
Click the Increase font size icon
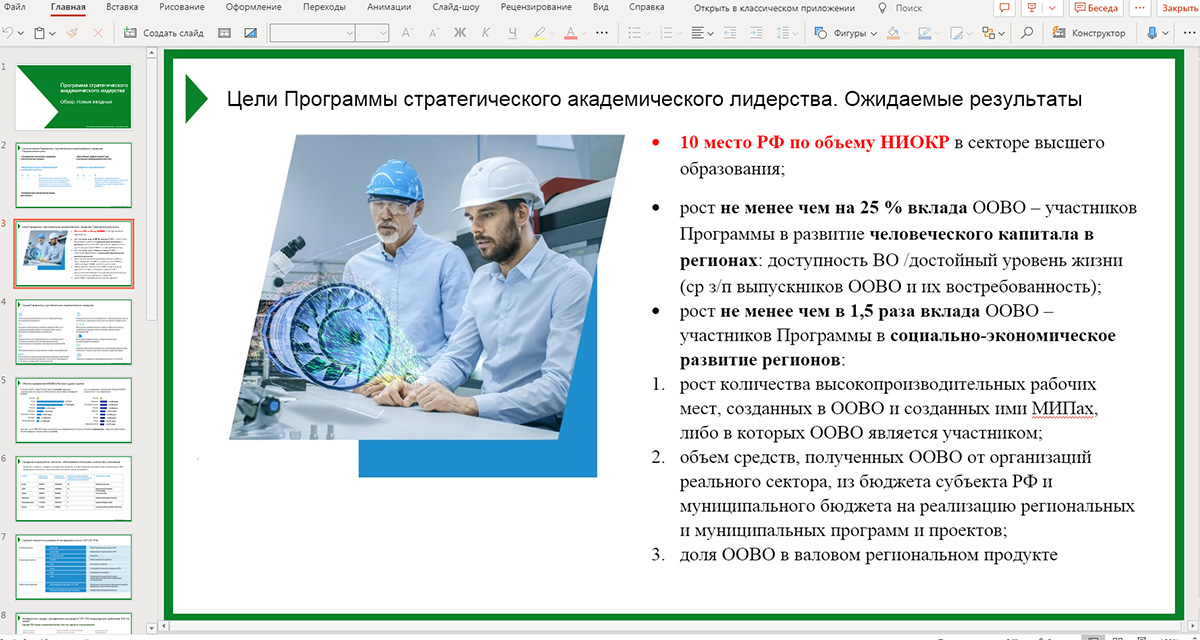click(407, 33)
